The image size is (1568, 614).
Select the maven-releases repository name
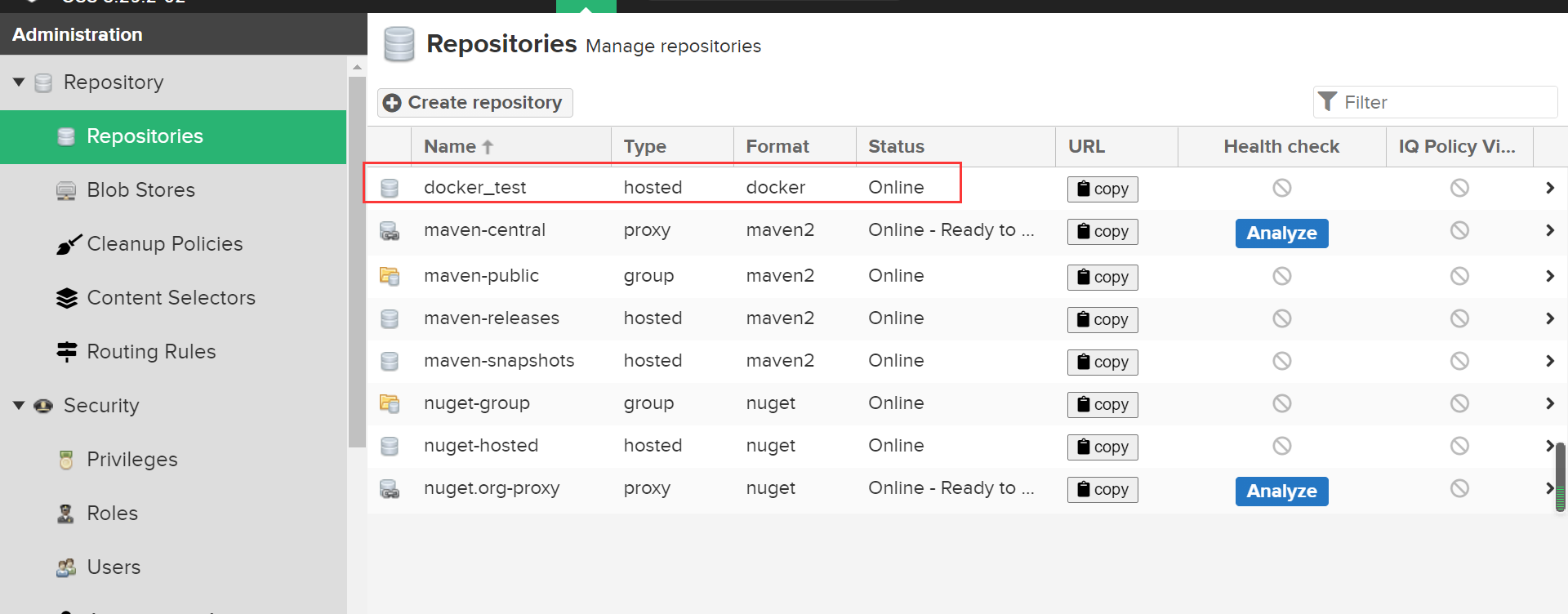[x=492, y=318]
